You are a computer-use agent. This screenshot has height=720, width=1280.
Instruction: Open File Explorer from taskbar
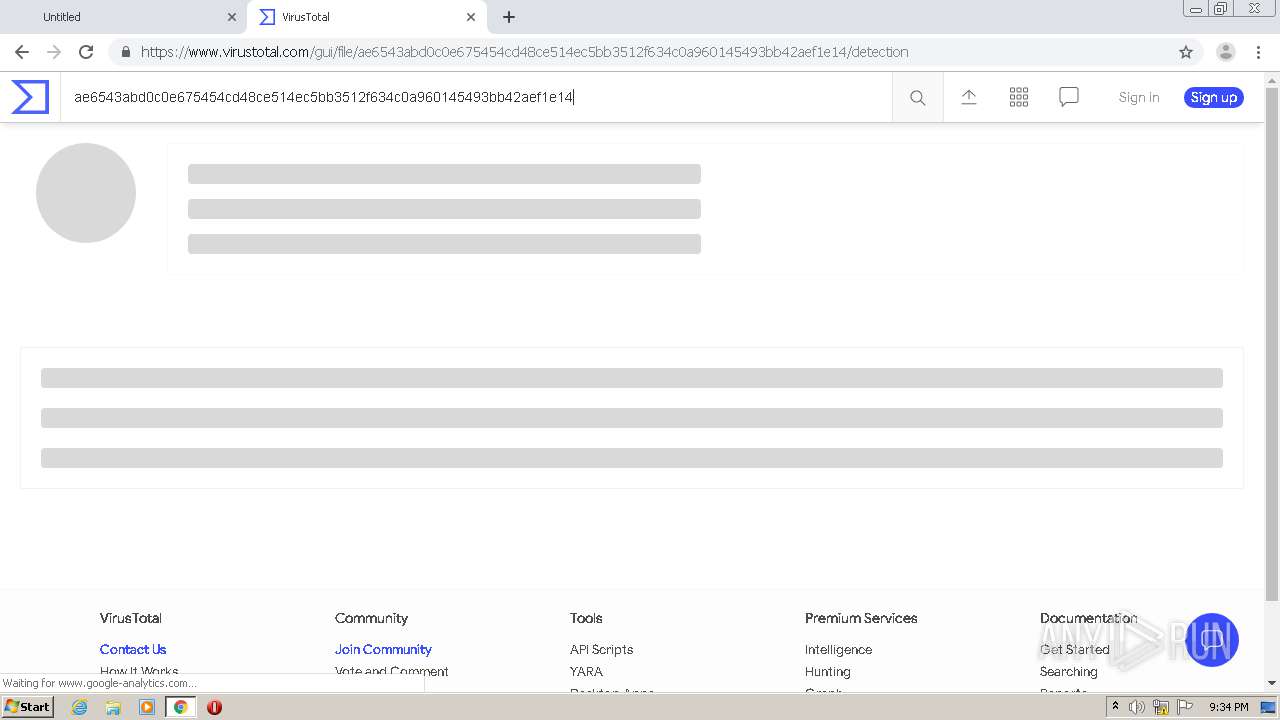click(113, 707)
